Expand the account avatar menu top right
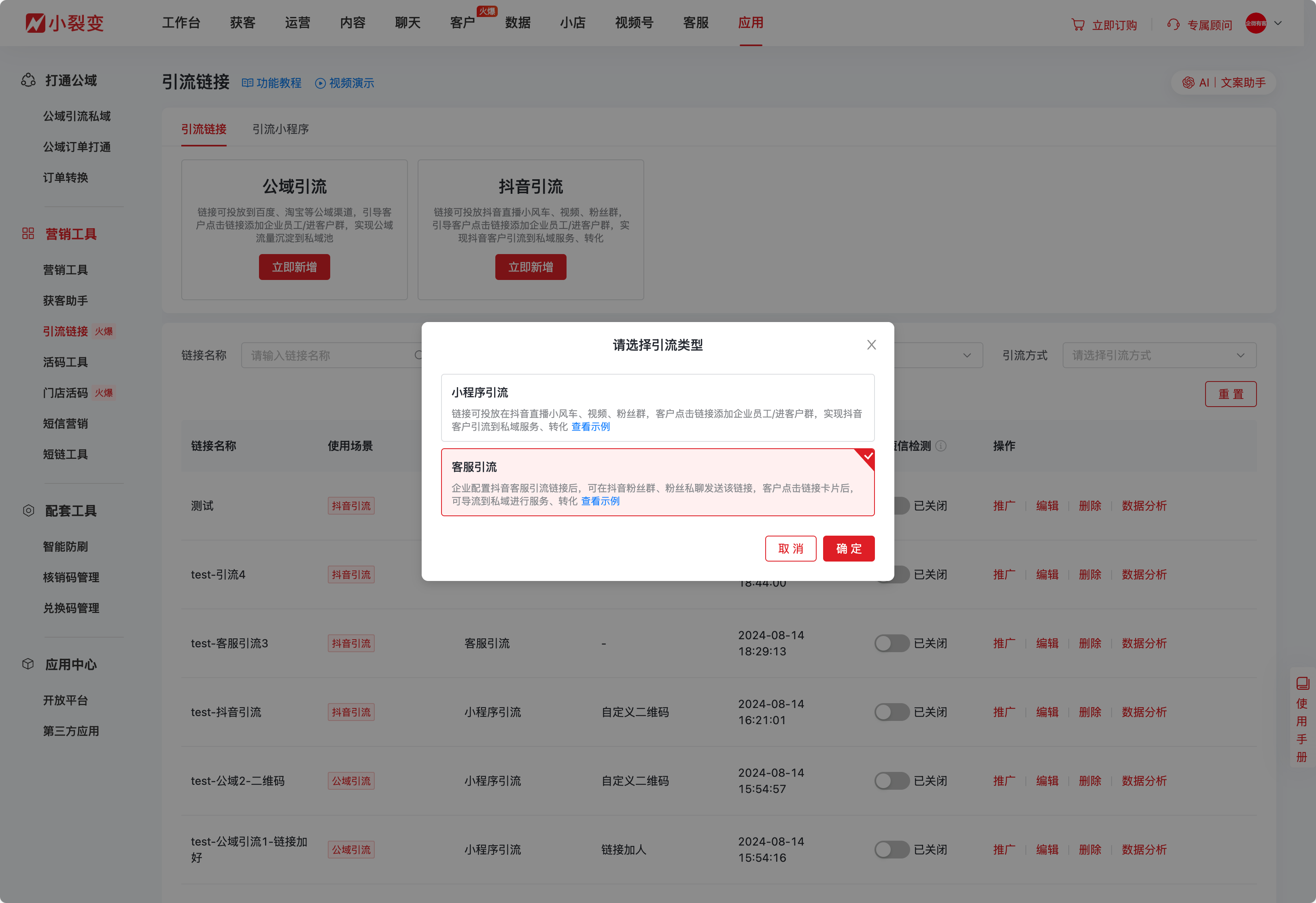This screenshot has height=903, width=1316. 1265,23
